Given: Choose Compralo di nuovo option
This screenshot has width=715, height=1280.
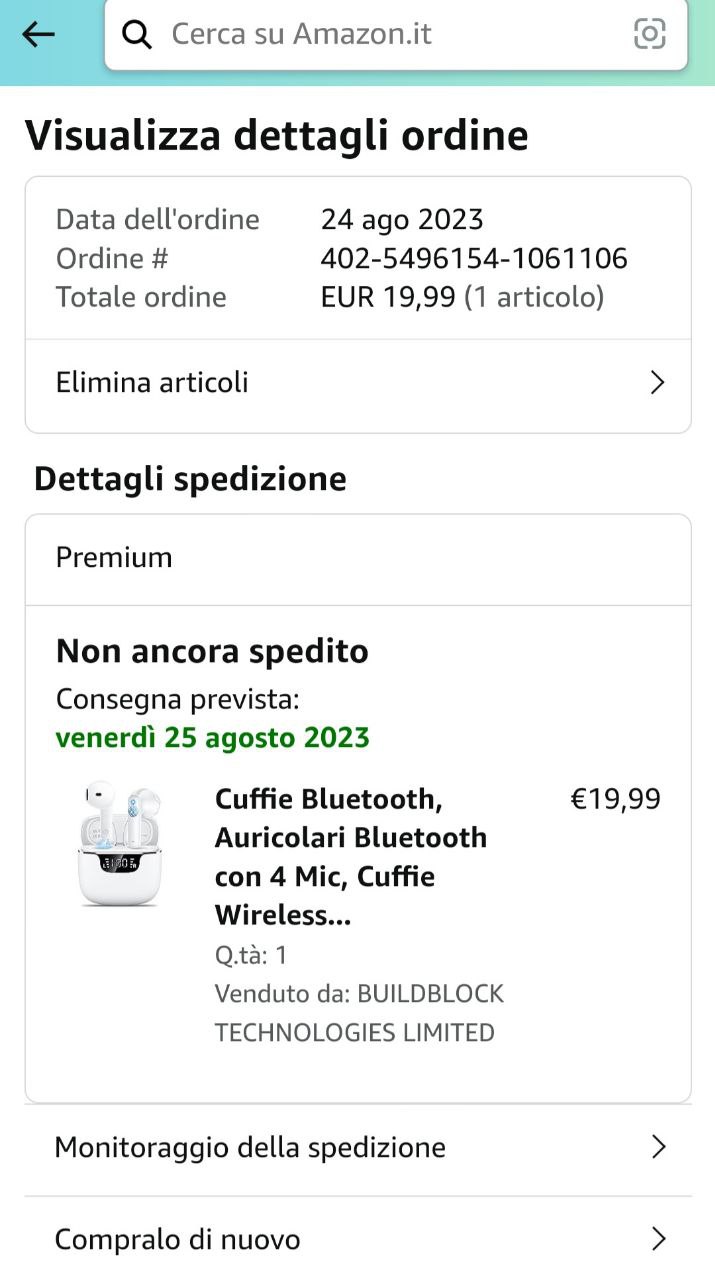Looking at the screenshot, I should pyautogui.click(x=358, y=1240).
